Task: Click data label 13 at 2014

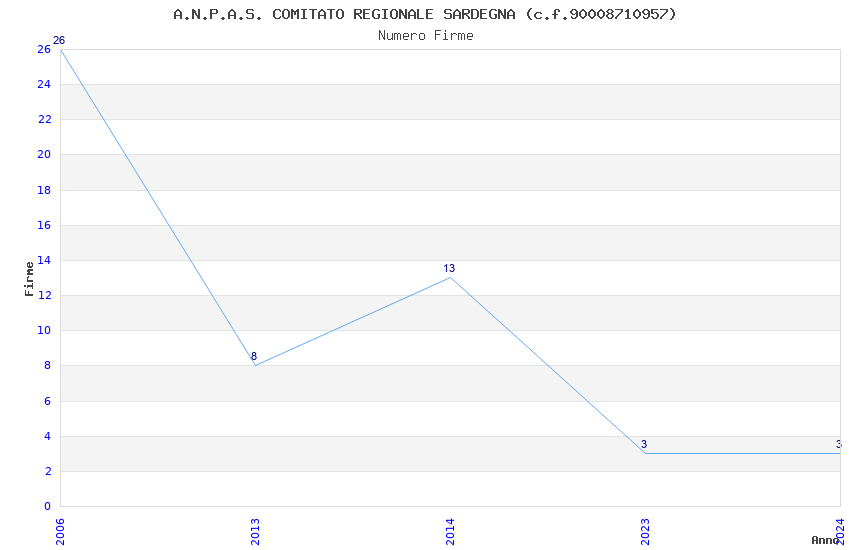Action: click(x=449, y=268)
